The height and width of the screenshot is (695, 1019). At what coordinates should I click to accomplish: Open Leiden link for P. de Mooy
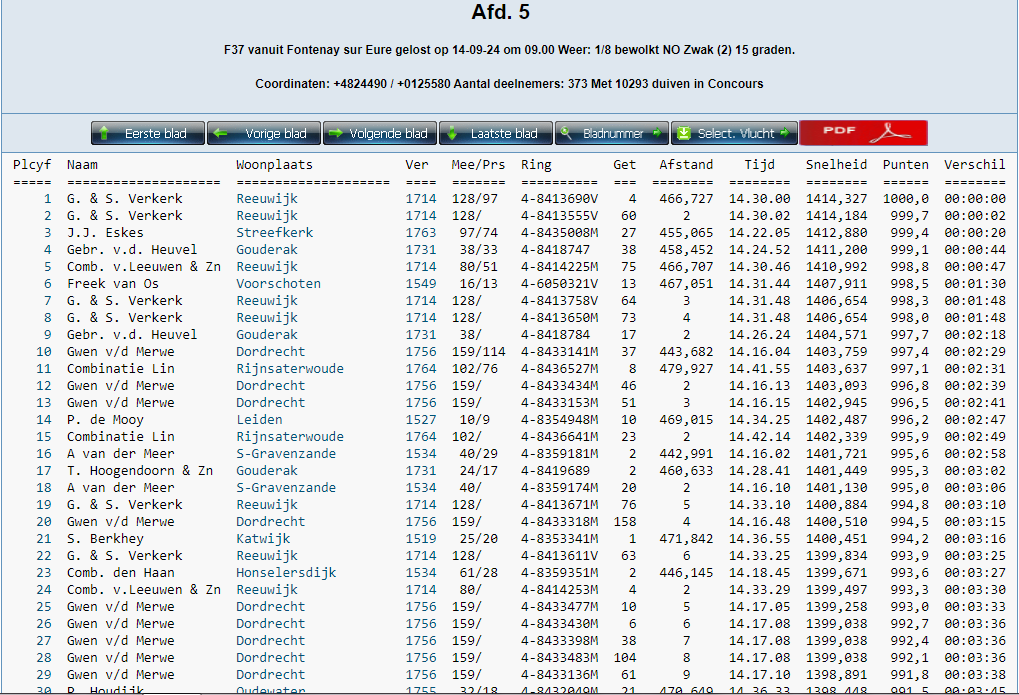[x=259, y=420]
